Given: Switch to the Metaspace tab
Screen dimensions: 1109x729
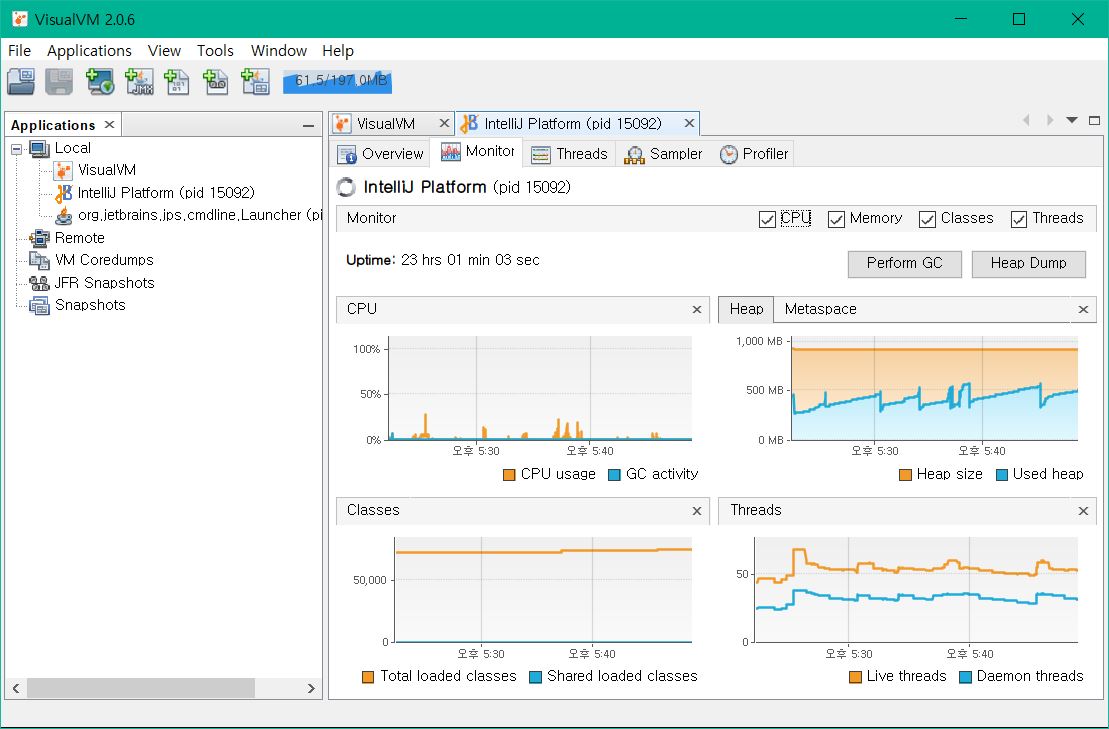Looking at the screenshot, I should [x=820, y=309].
